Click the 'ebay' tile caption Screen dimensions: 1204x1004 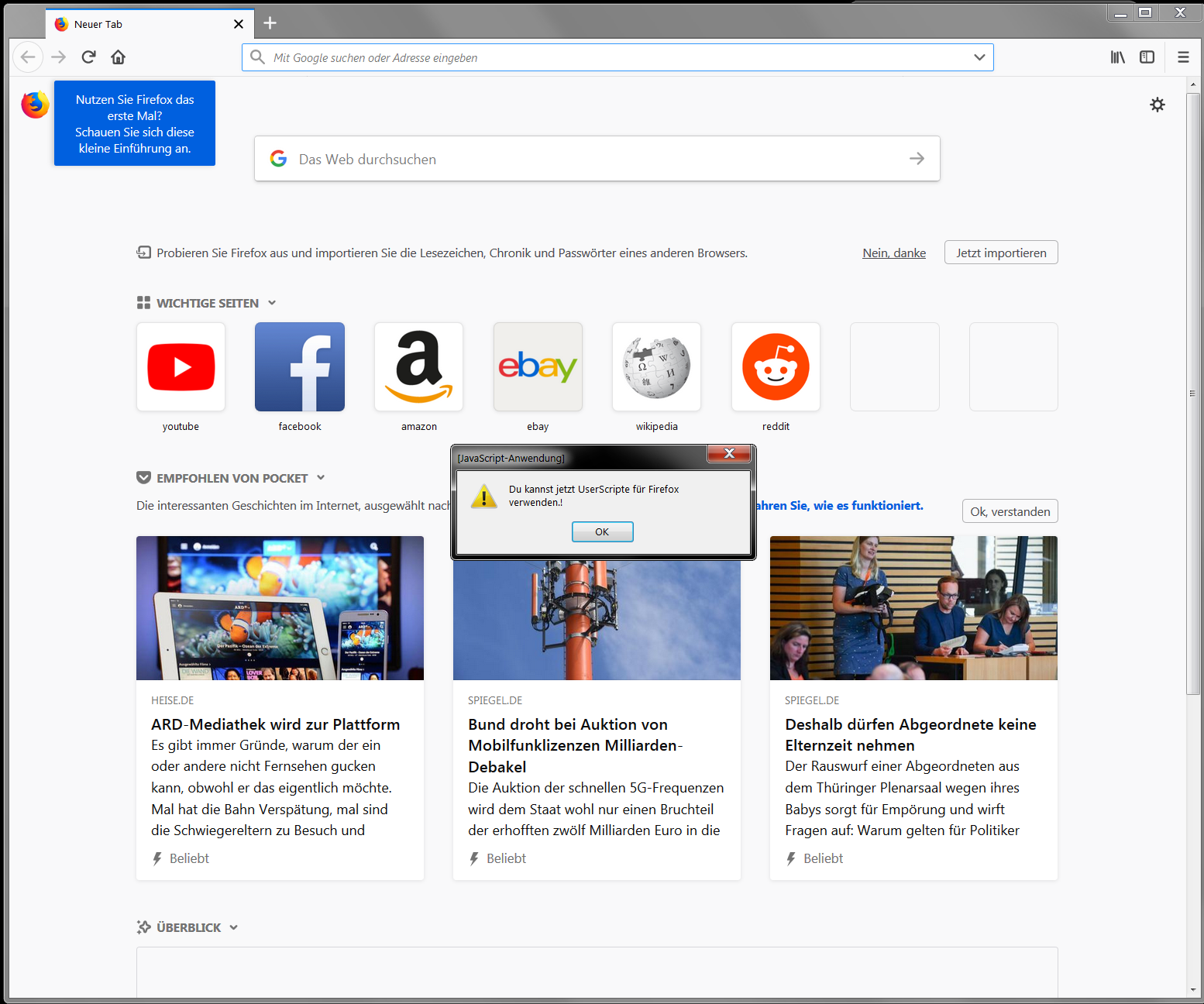pos(538,426)
